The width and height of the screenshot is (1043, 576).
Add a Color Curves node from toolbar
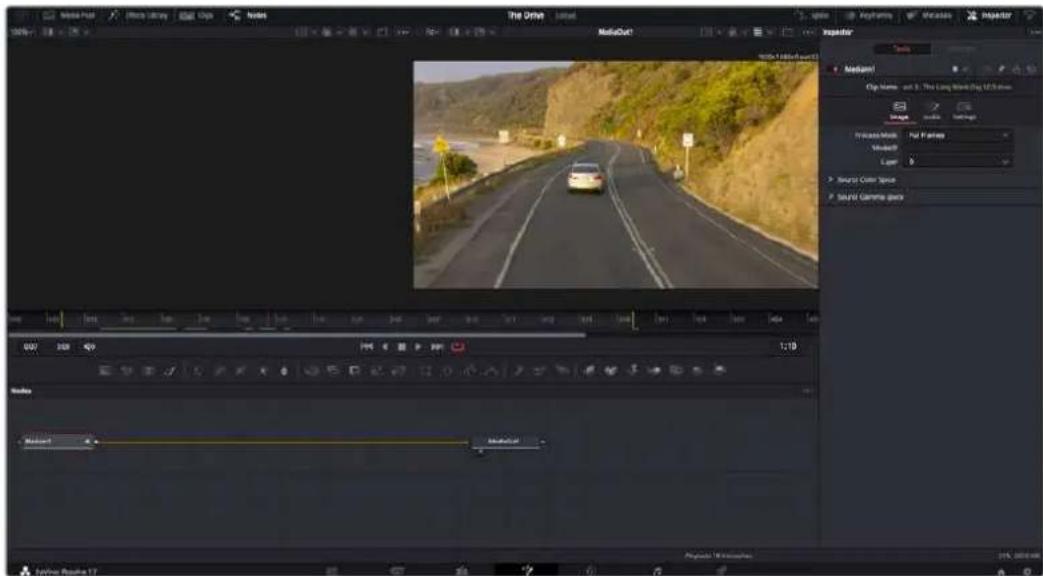click(x=220, y=370)
